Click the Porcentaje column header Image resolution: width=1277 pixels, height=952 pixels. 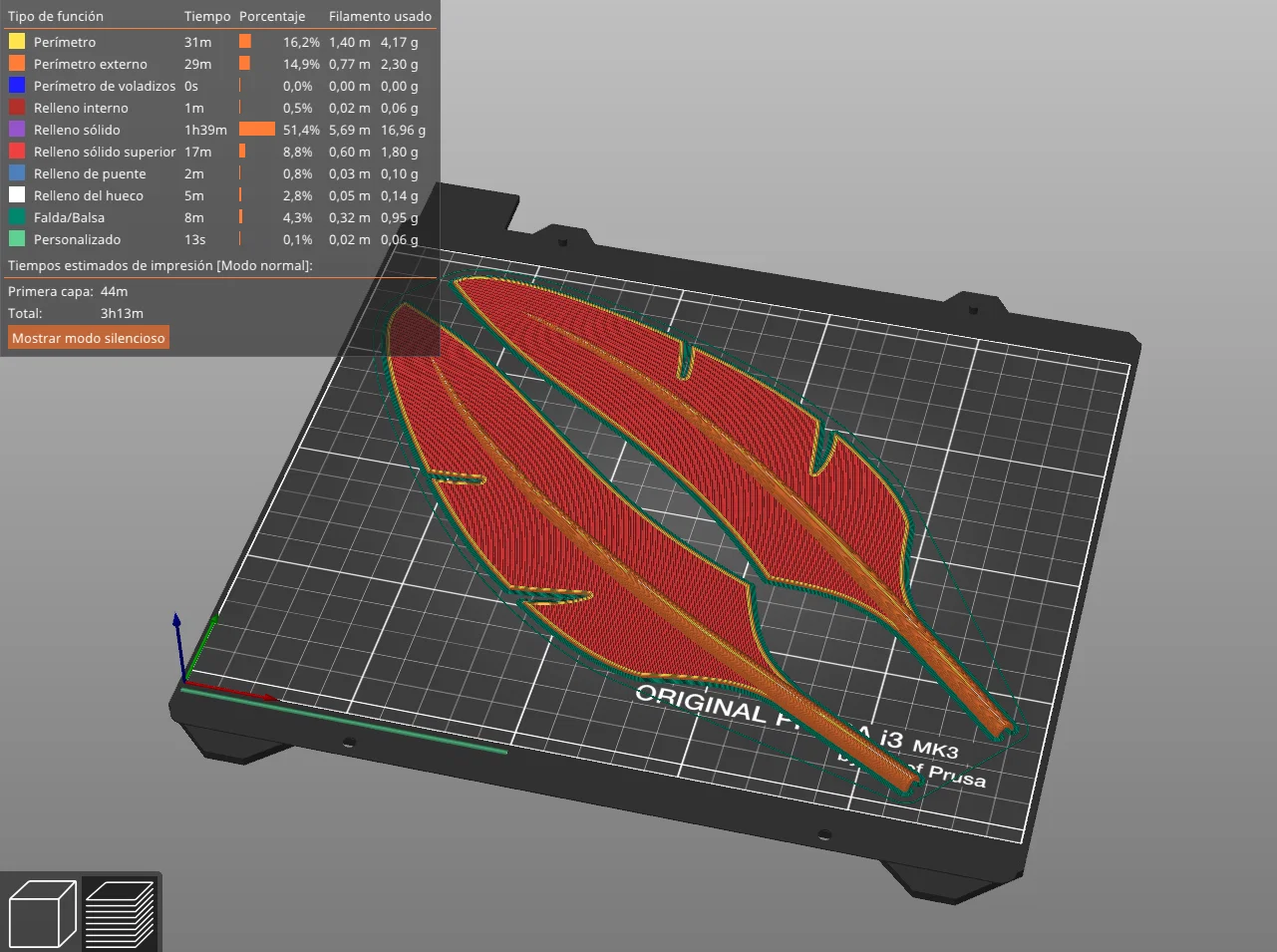[272, 16]
